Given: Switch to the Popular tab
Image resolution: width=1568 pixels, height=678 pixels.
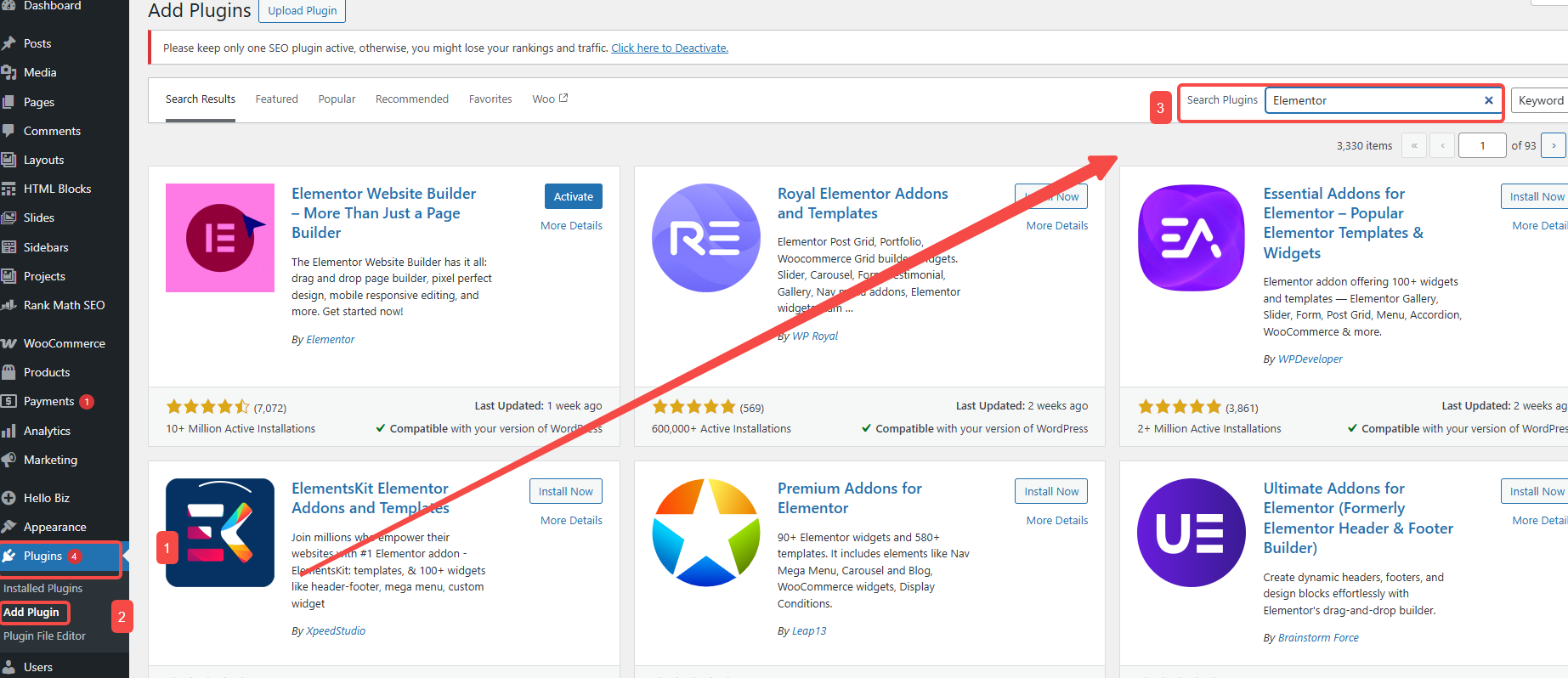Looking at the screenshot, I should [x=337, y=99].
